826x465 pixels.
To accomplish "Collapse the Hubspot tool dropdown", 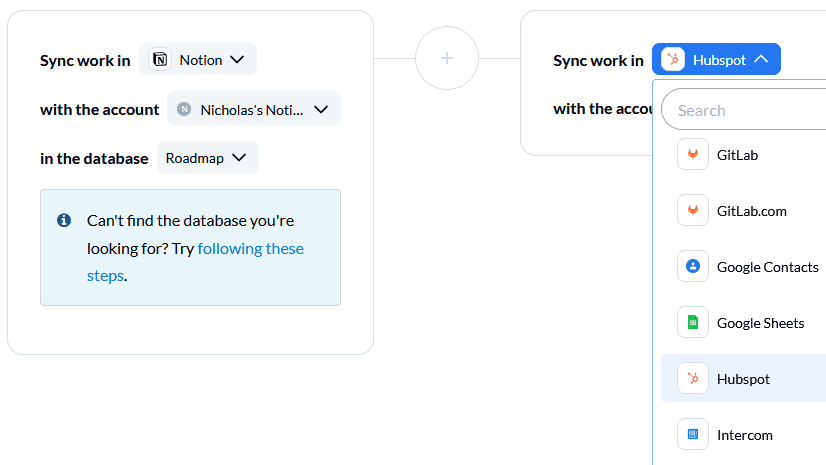I will 716,60.
